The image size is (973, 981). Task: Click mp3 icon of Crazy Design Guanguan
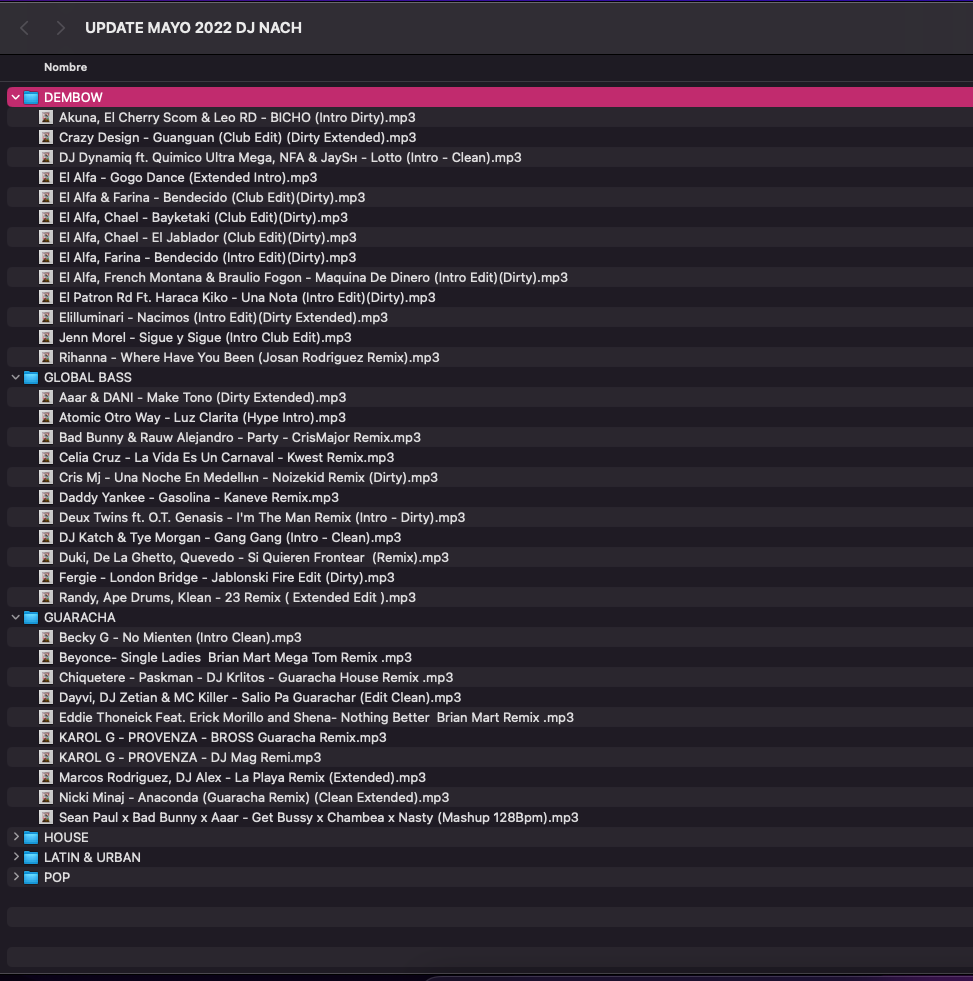[x=46, y=137]
